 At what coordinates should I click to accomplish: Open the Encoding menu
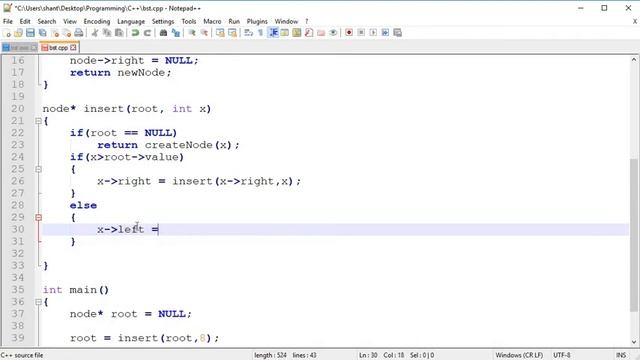97,21
